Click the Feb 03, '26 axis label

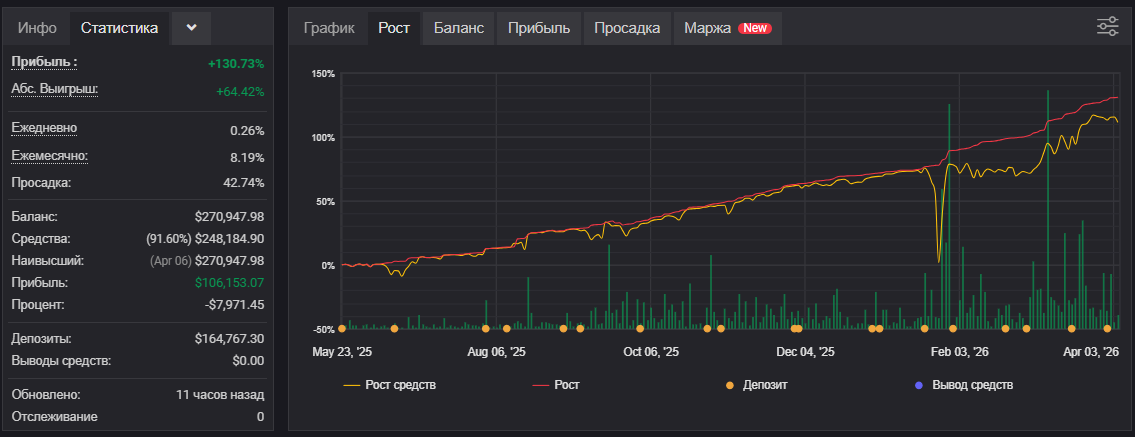(x=959, y=352)
